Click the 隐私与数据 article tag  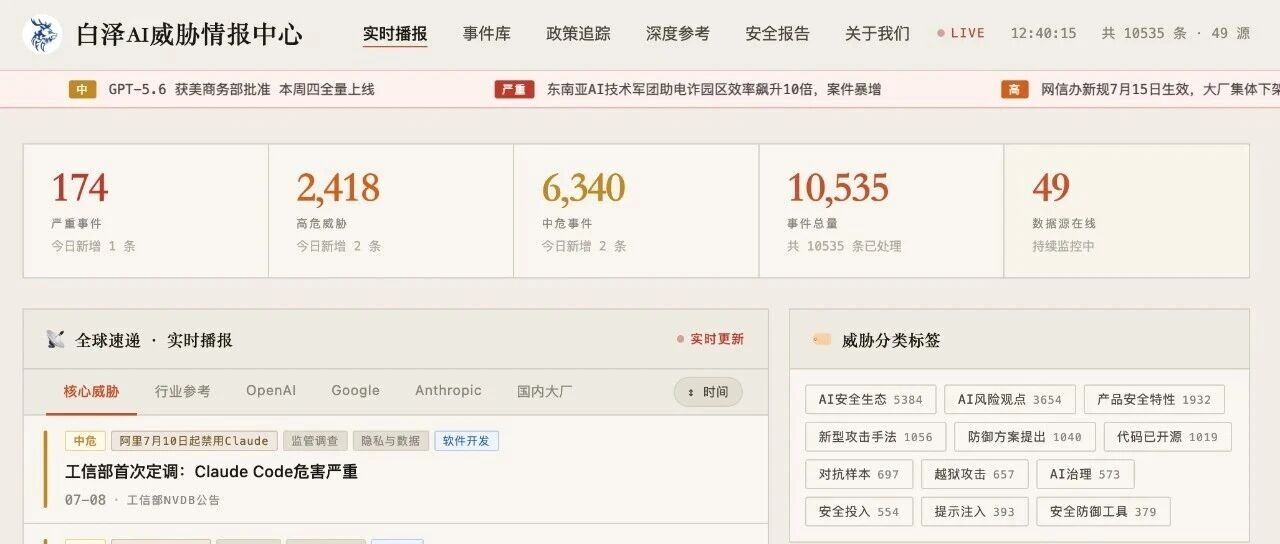[x=390, y=441]
